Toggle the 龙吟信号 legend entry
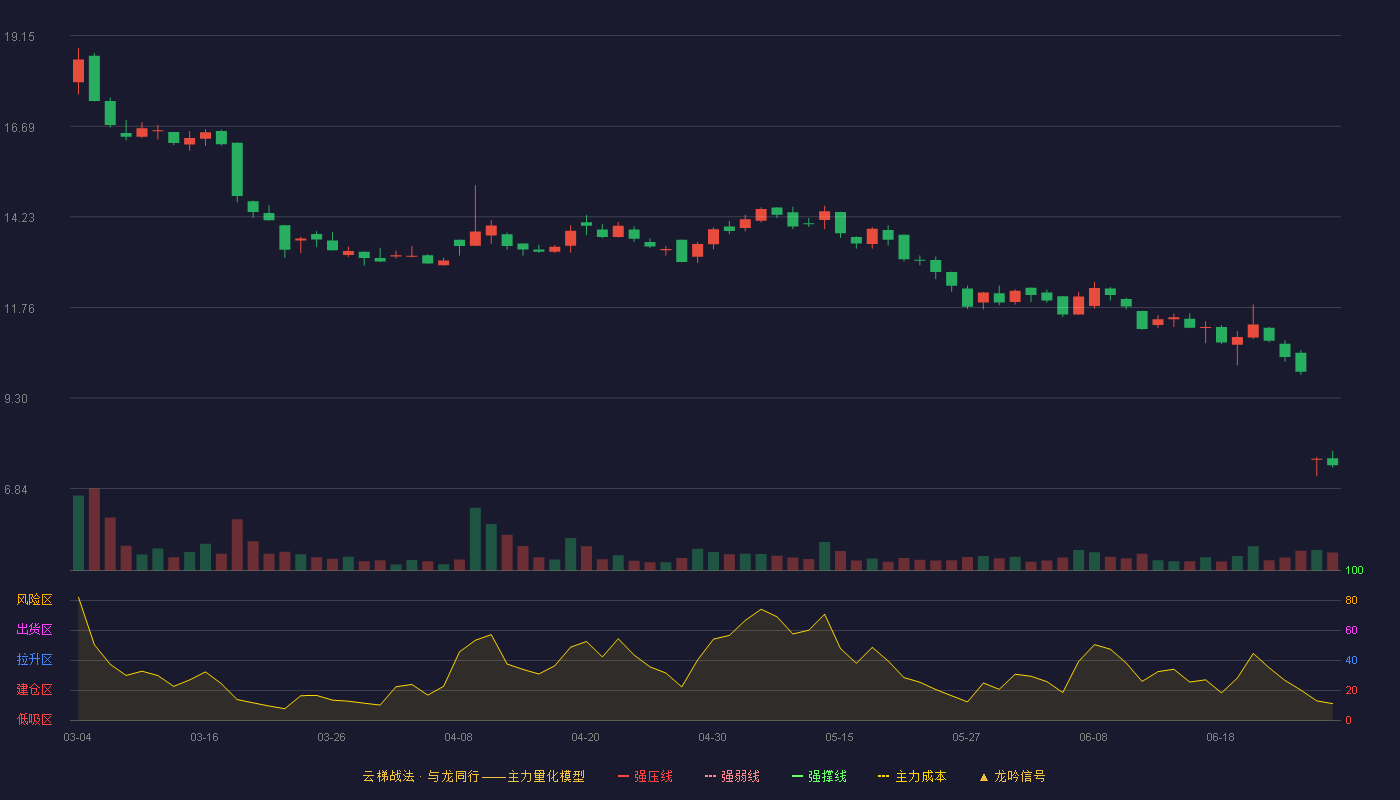This screenshot has width=1400, height=800. (x=1011, y=776)
